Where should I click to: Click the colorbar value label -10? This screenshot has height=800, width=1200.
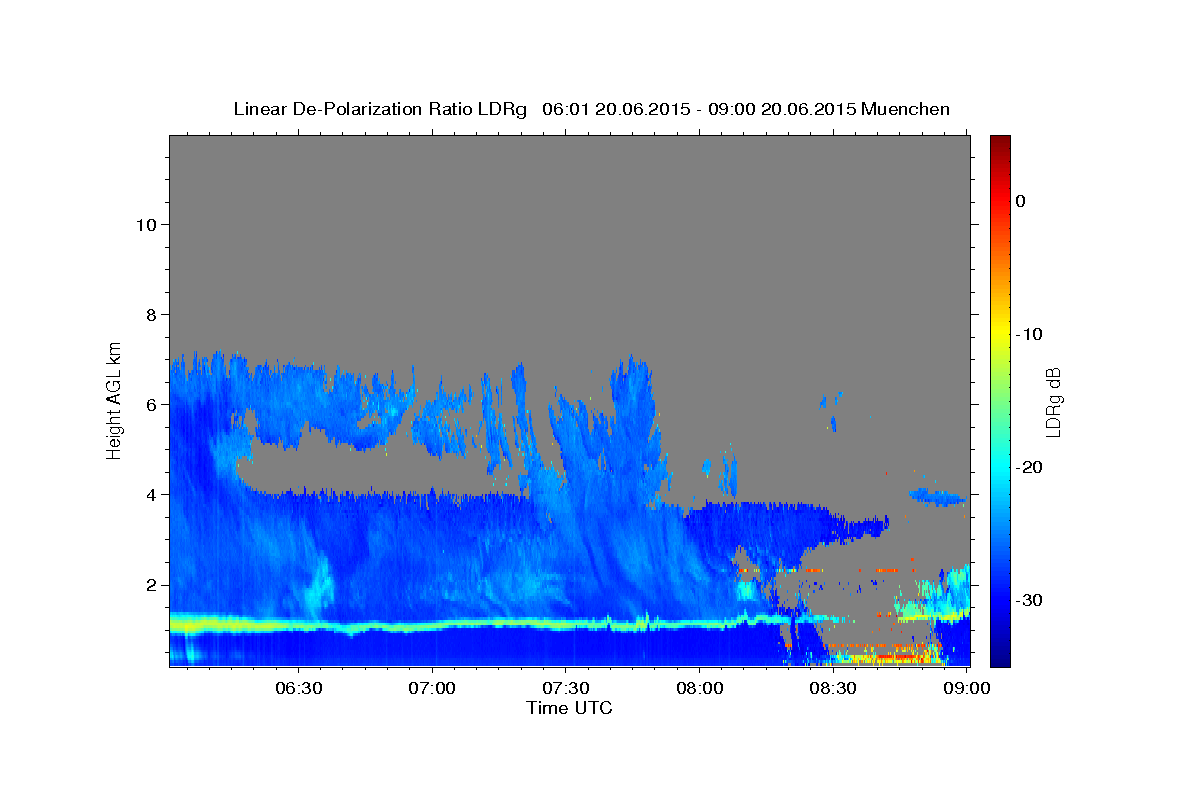[1029, 334]
